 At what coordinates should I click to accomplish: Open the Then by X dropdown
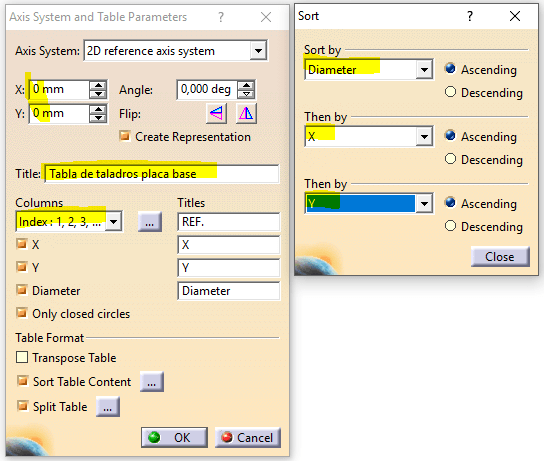point(424,137)
